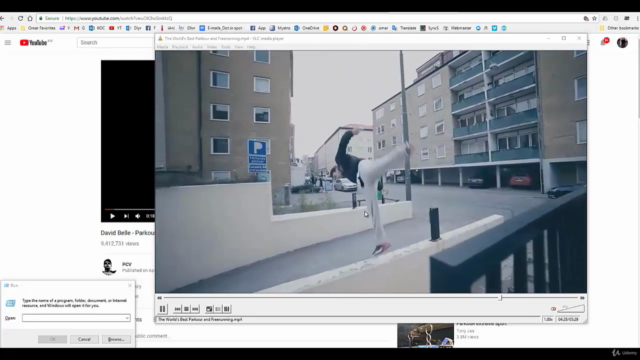The height and width of the screenshot is (360, 640).
Task: Skip to next YouTube video
Action: (x=126, y=216)
